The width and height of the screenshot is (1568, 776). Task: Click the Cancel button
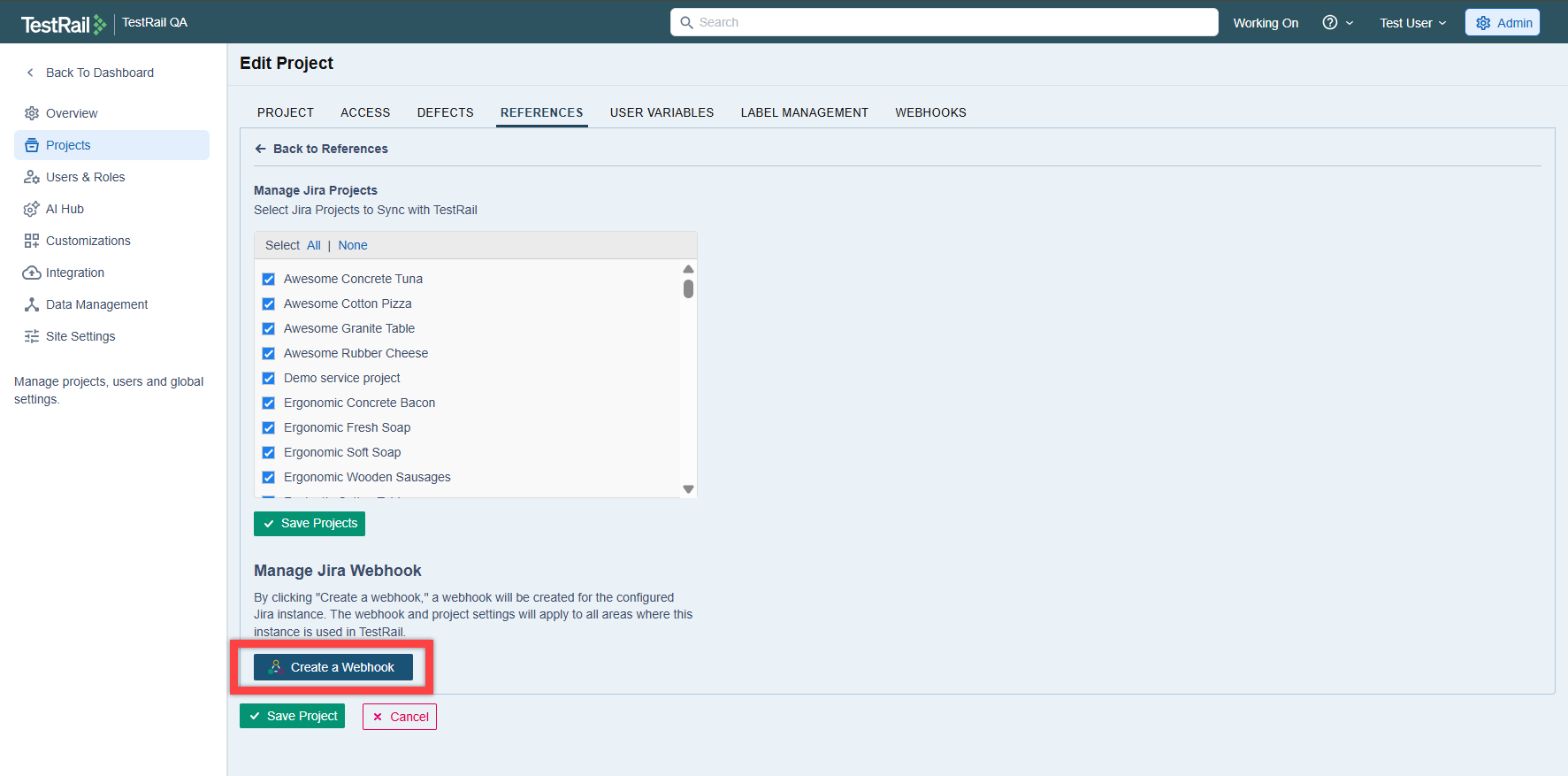pos(400,717)
